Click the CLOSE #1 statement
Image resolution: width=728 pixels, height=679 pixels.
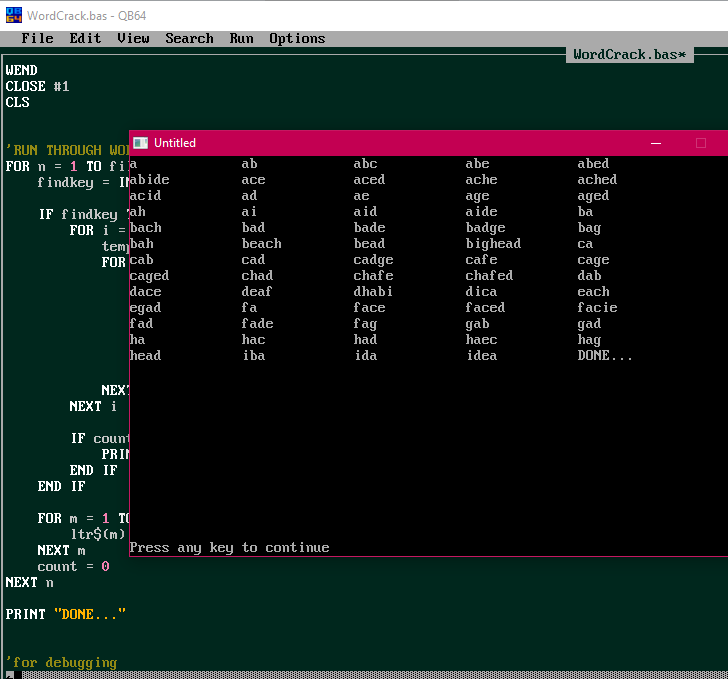(x=37, y=86)
